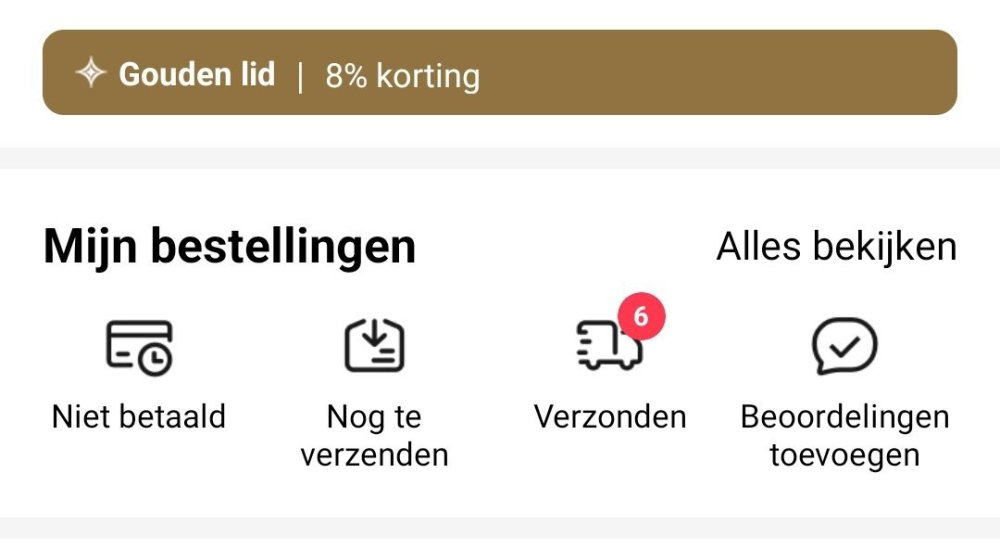The image size is (1000, 550).
Task: Click the checkmark inside the review bubble
Action: [x=846, y=345]
